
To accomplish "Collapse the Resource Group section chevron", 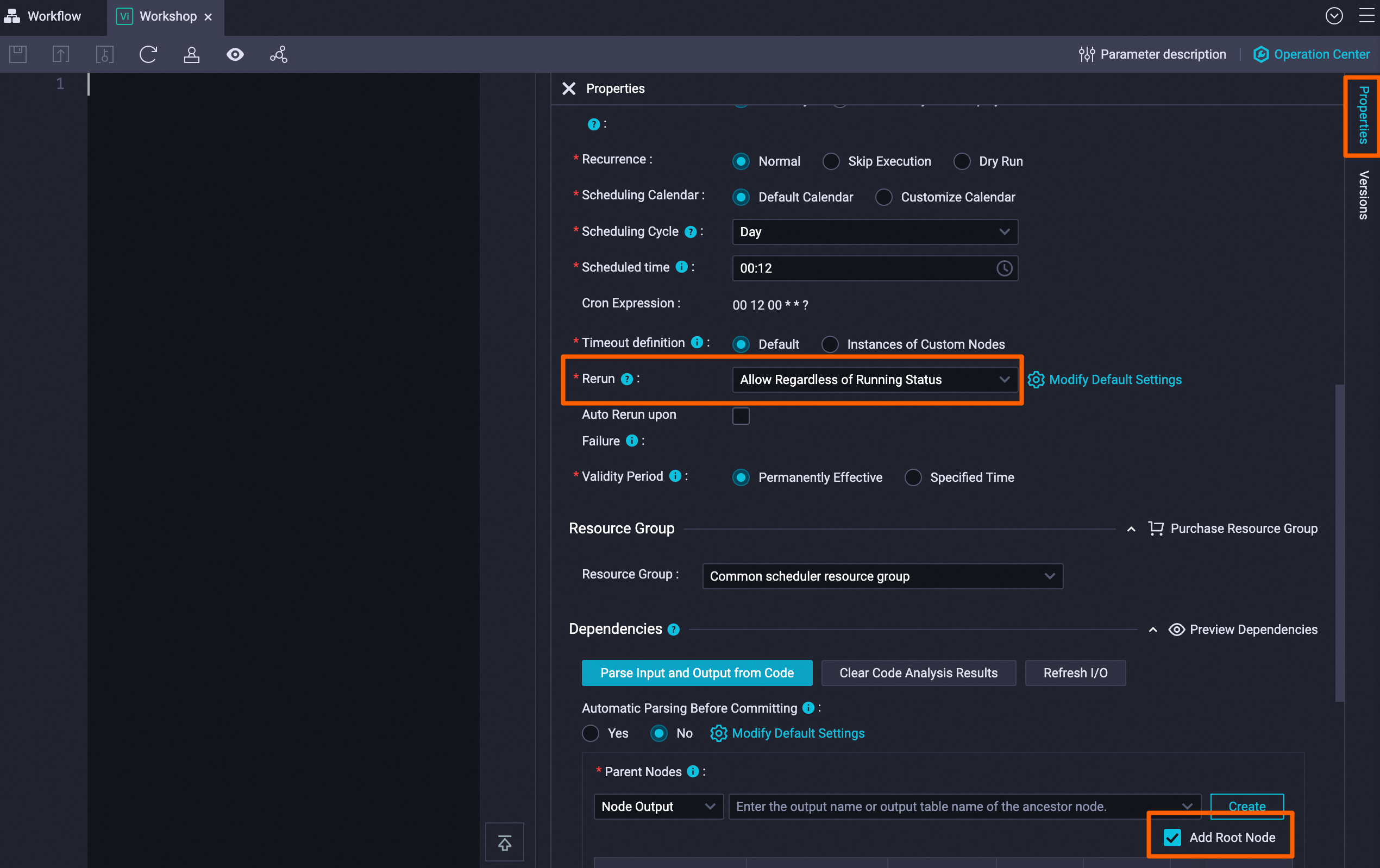I will (x=1131, y=529).
